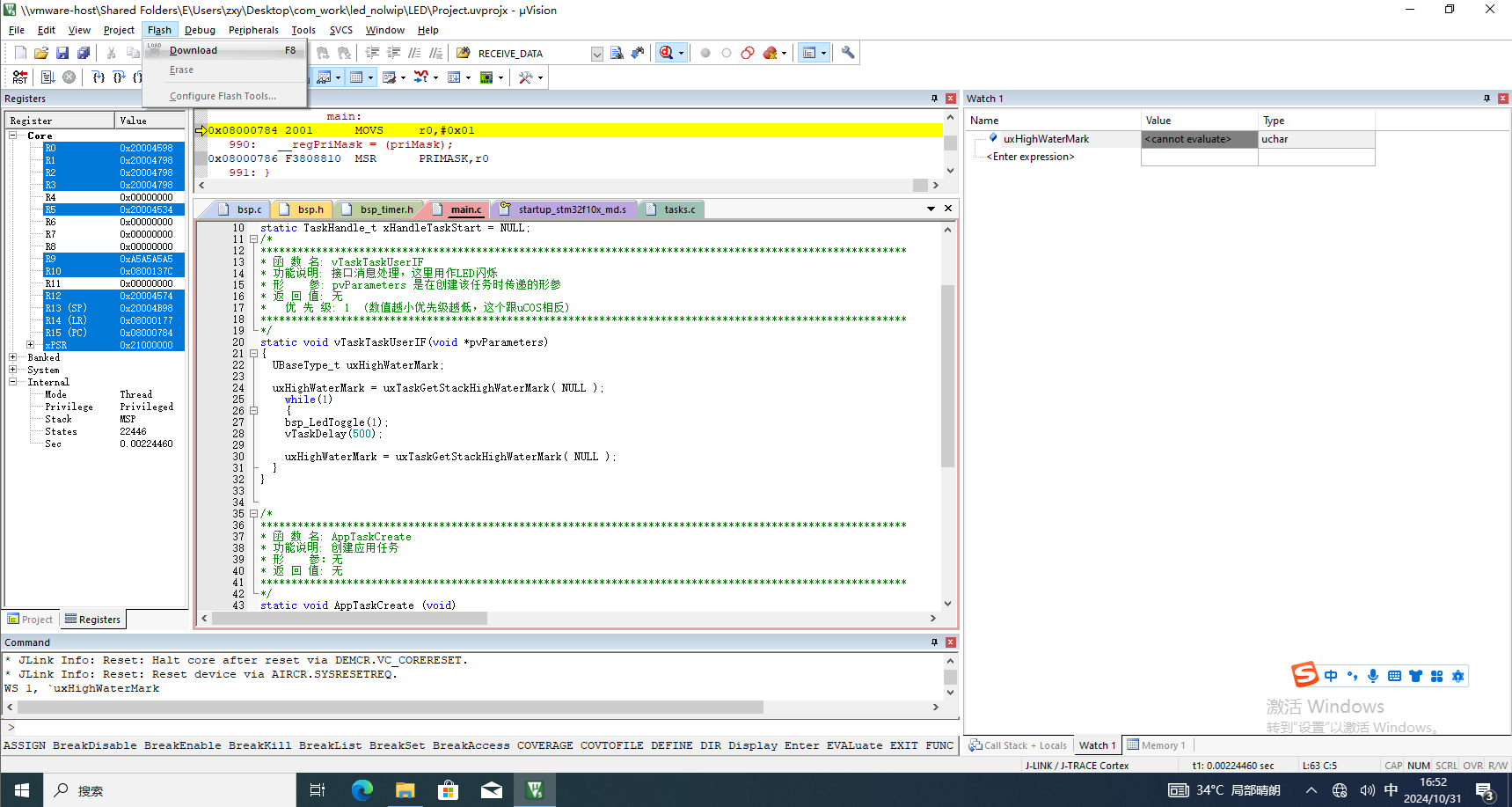1512x807 pixels.
Task: Toggle the Memory Windows toolbar button
Action: click(x=356, y=77)
